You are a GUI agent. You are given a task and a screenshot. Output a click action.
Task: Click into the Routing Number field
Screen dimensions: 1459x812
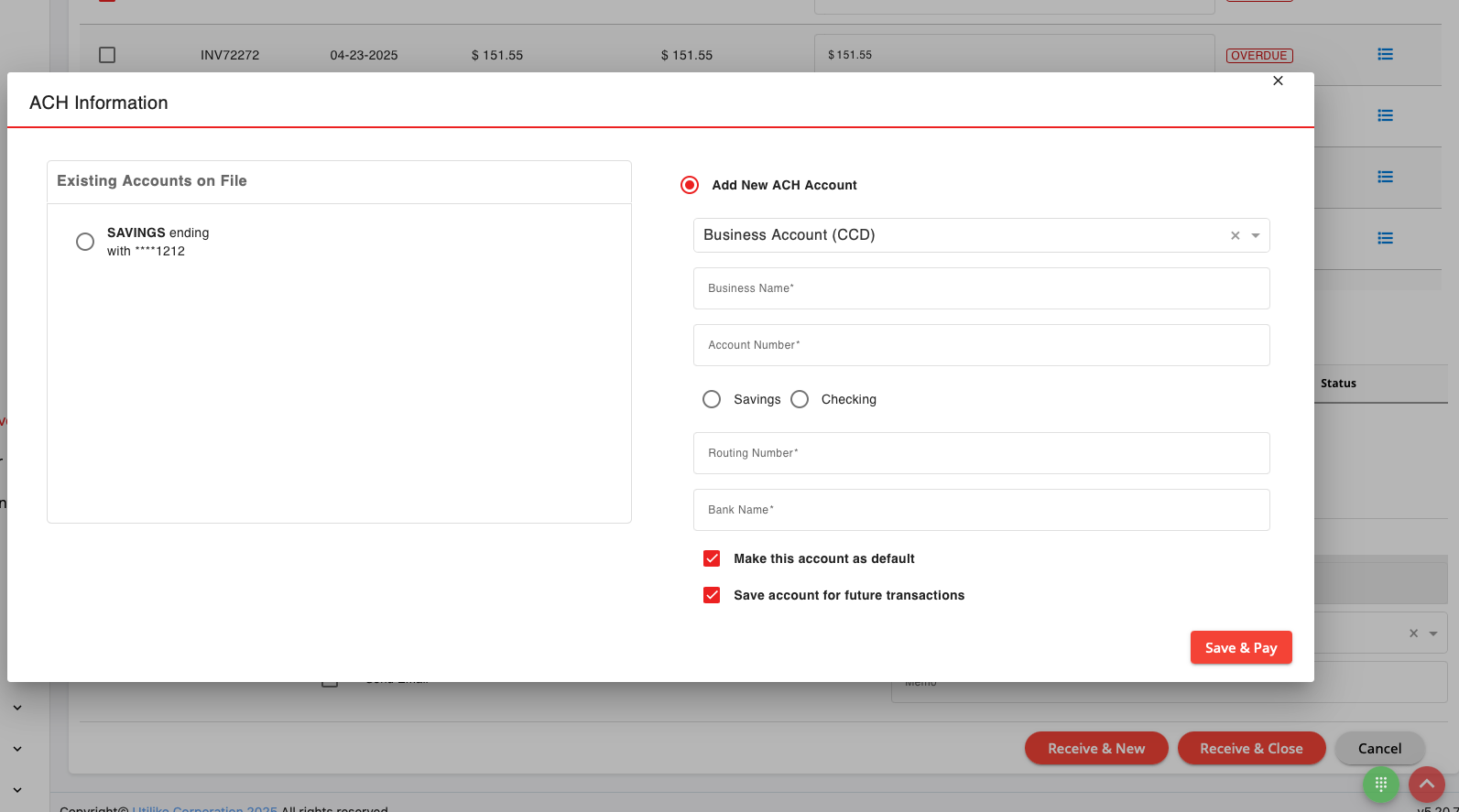[x=981, y=453]
